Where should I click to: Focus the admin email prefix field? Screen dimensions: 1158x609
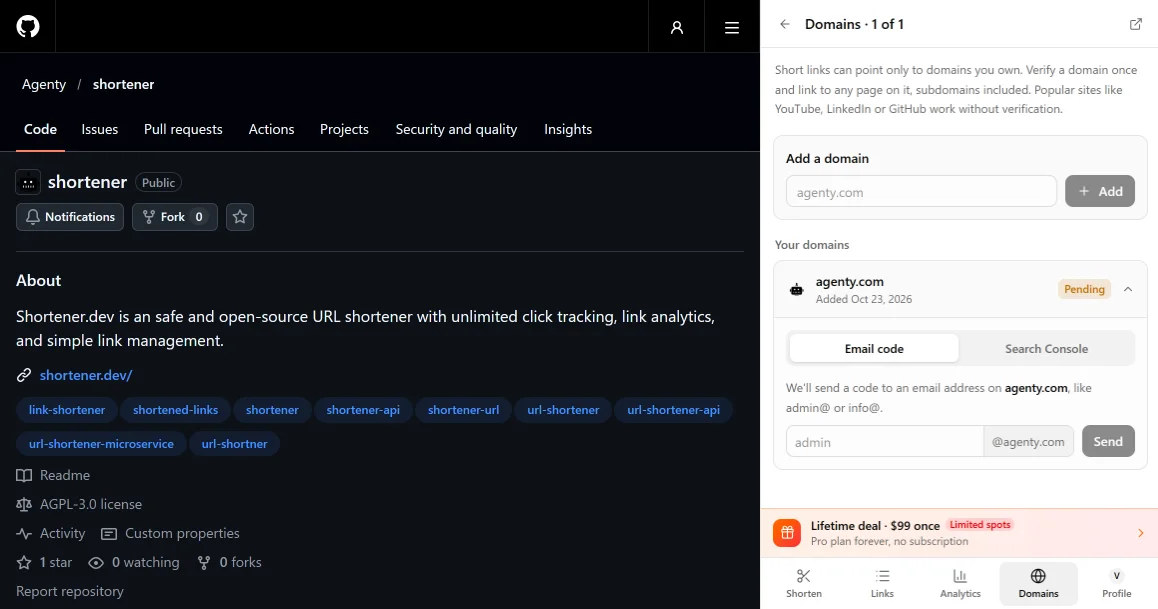click(x=885, y=441)
